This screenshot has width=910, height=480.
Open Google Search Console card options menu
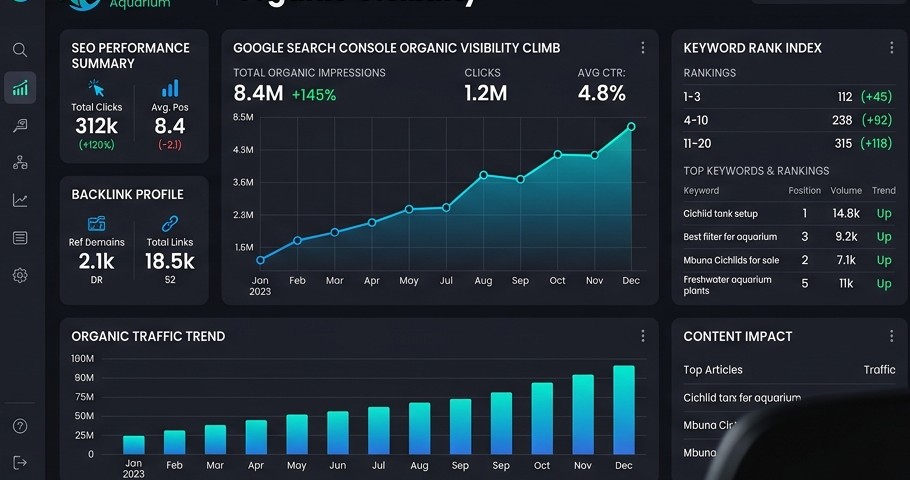[x=642, y=48]
